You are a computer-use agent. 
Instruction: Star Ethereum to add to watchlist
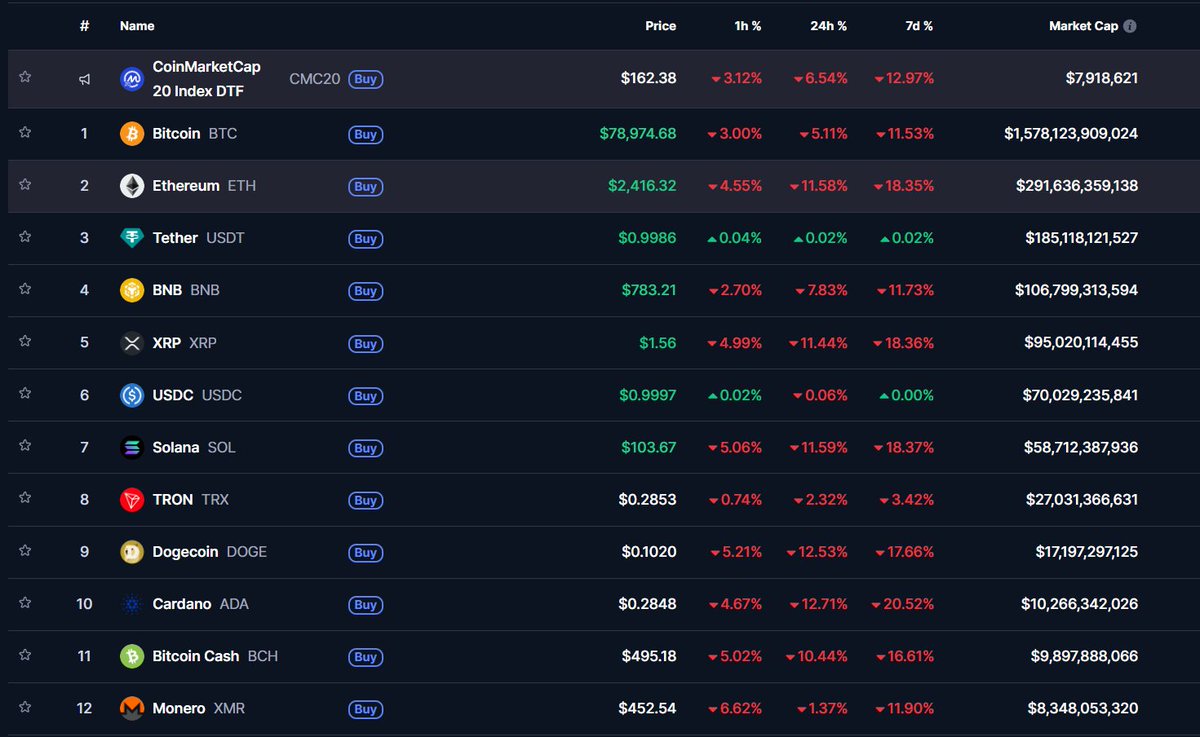[x=25, y=184]
